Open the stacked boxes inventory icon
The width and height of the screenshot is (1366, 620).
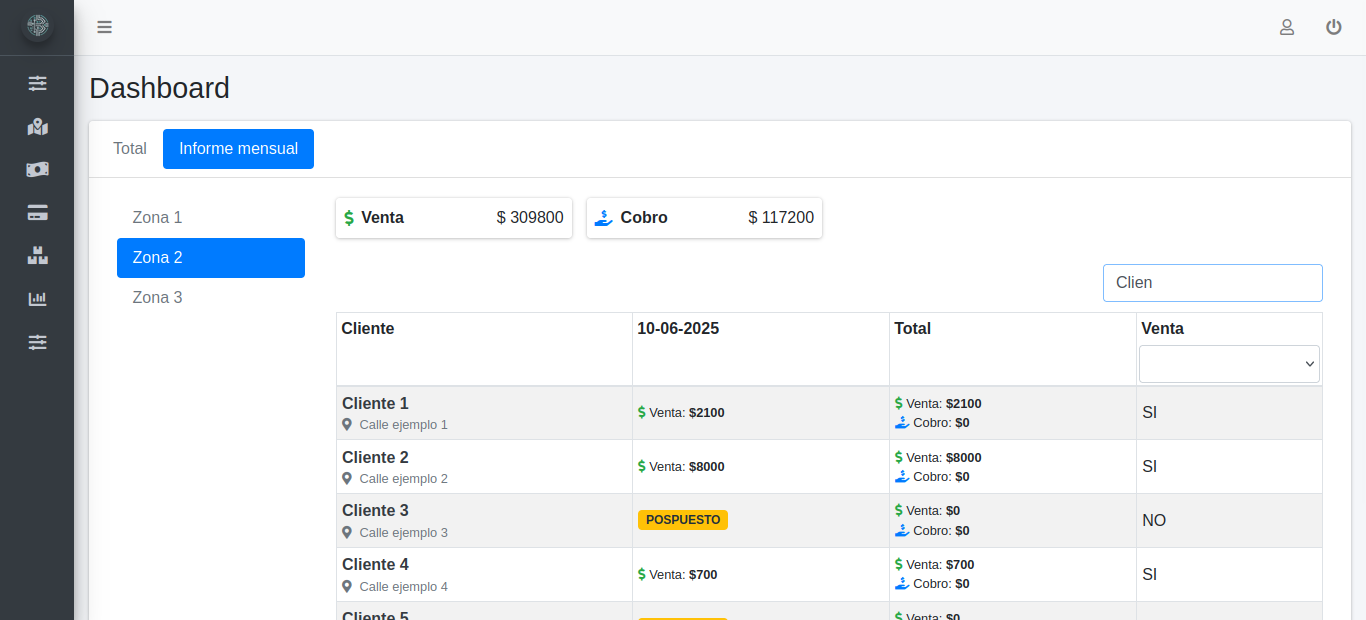coord(37,256)
